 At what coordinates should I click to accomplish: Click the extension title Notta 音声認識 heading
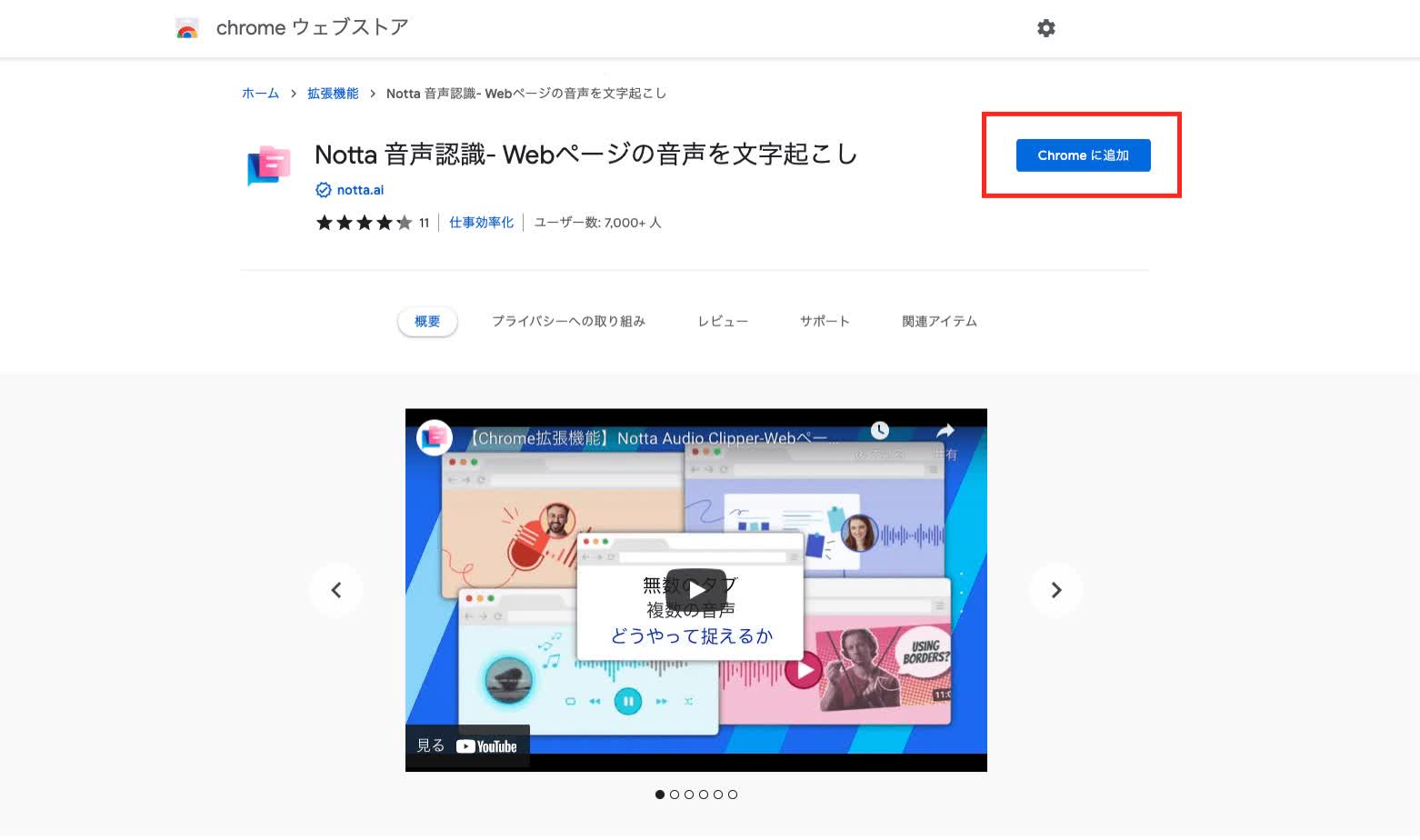tap(586, 155)
